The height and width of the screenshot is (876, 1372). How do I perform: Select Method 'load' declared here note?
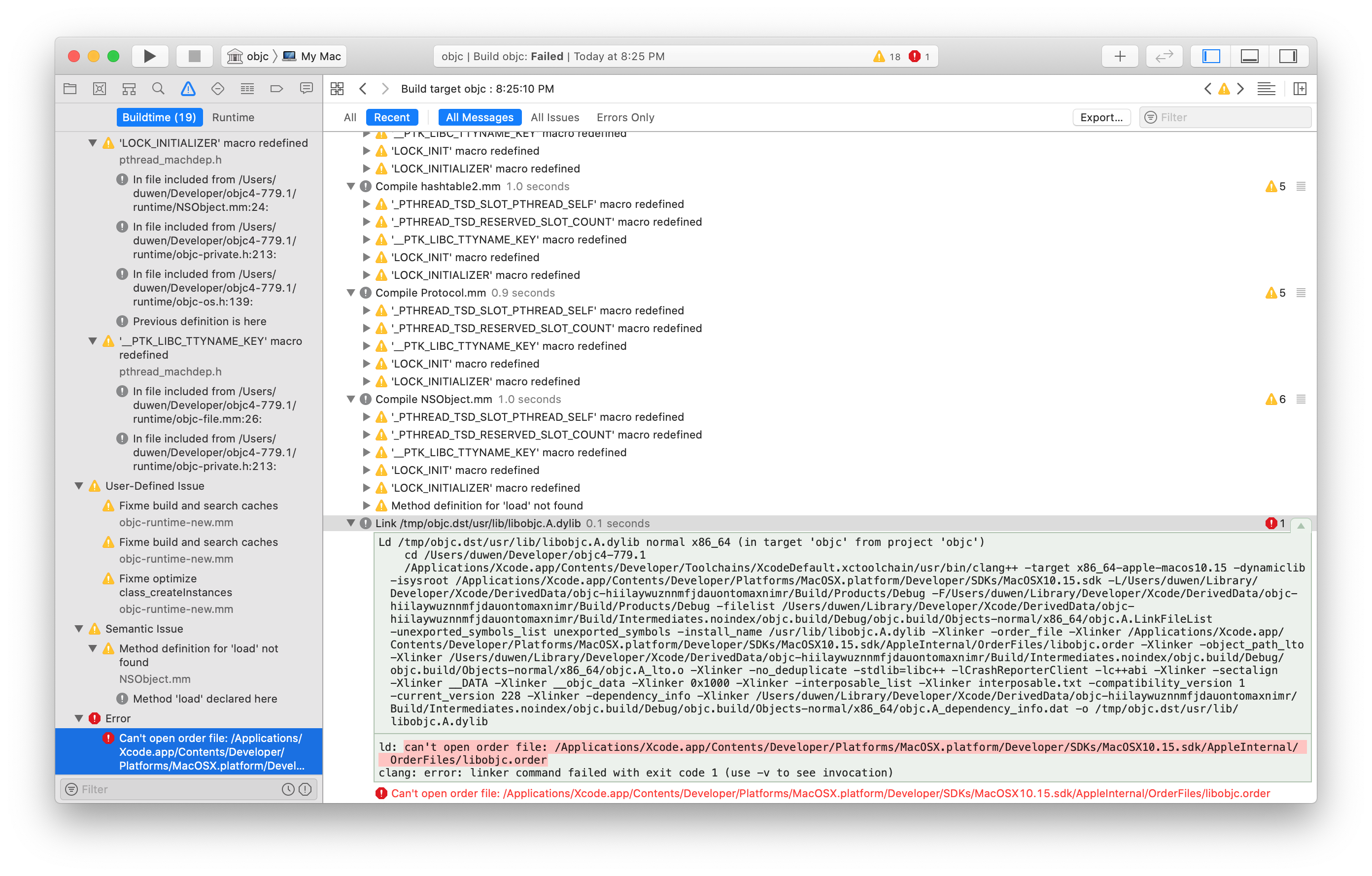tap(189, 698)
